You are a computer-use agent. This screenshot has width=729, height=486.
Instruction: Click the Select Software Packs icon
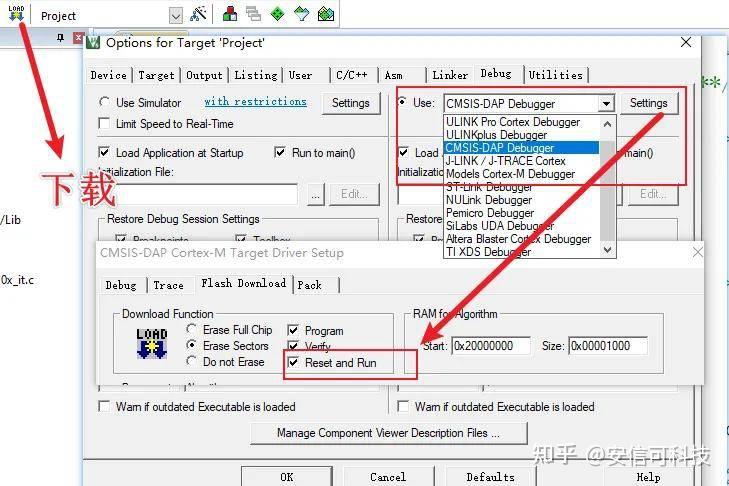click(302, 14)
